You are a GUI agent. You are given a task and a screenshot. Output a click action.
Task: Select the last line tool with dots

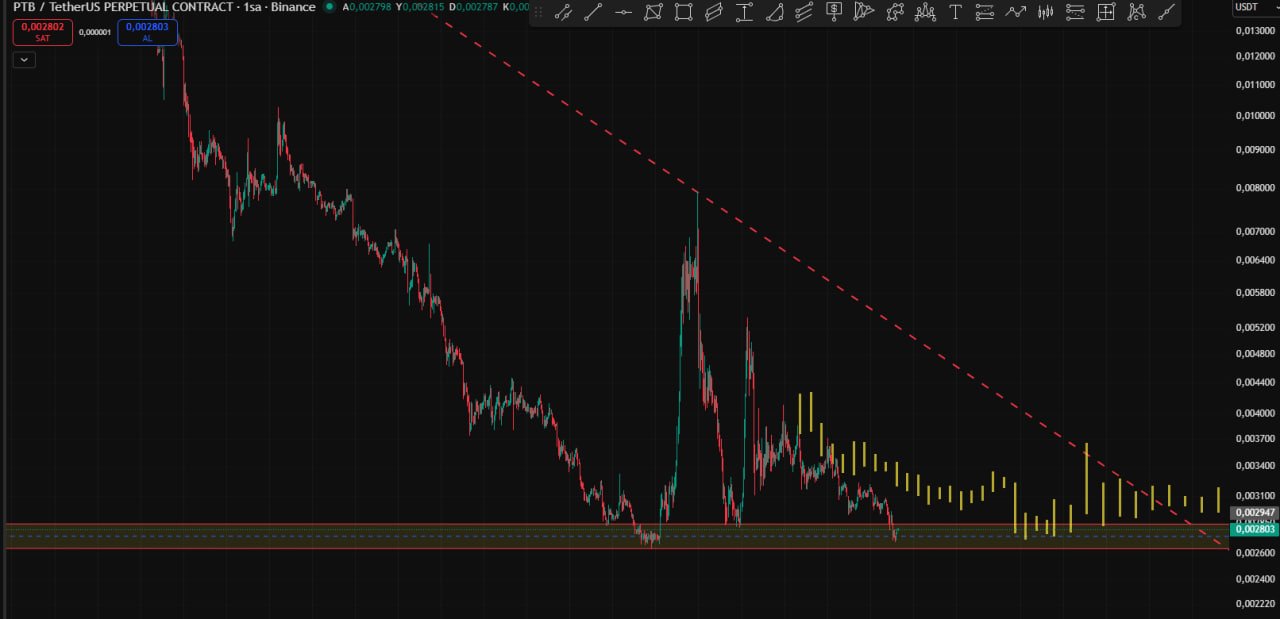[1166, 12]
